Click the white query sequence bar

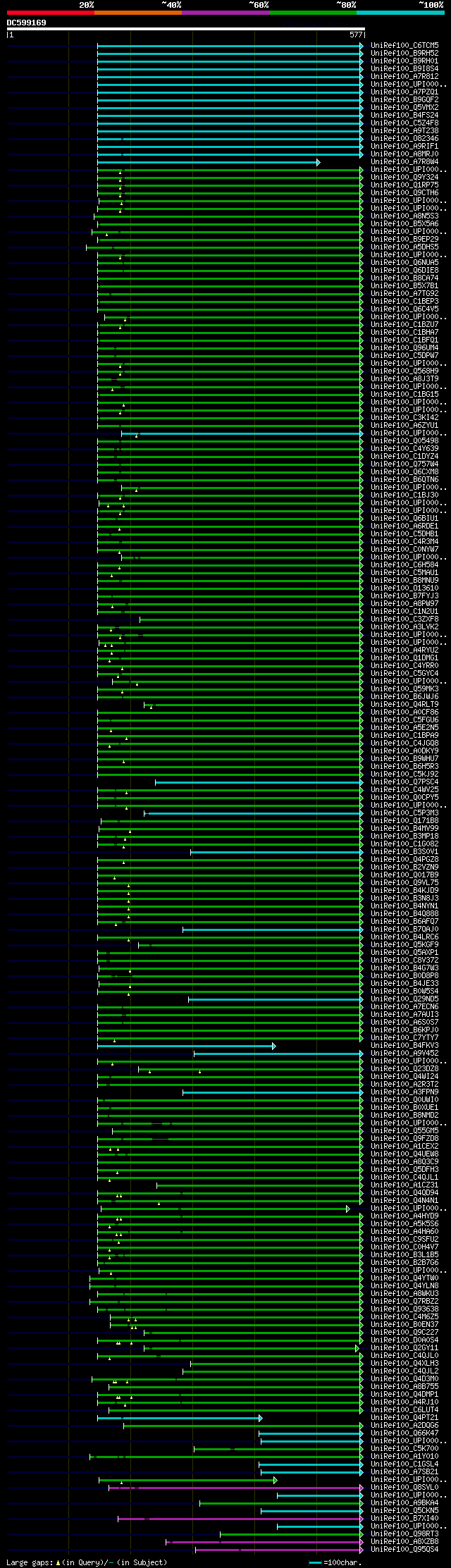coord(185,29)
